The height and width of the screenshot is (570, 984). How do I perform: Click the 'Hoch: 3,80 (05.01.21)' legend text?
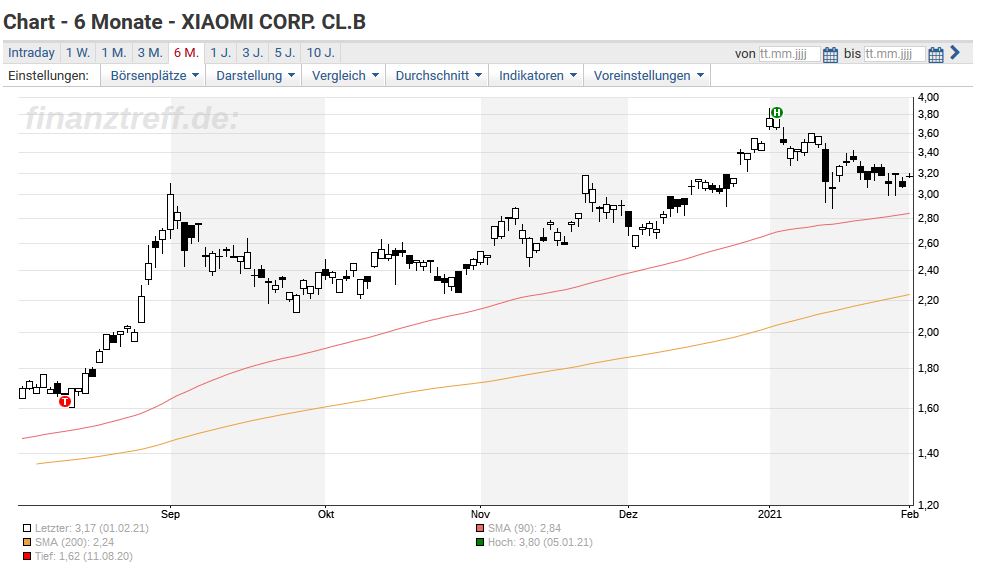click(x=540, y=542)
